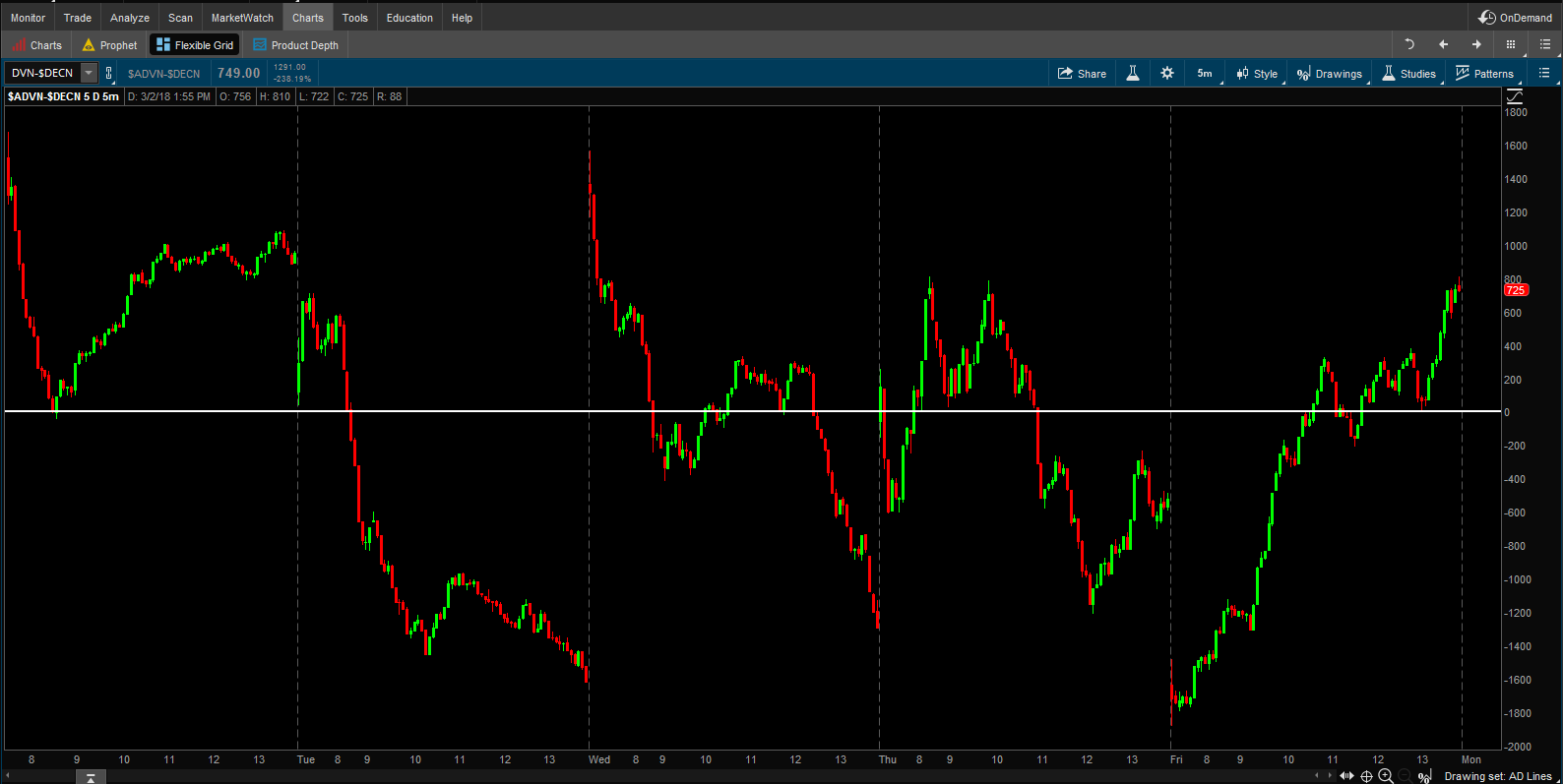Open Drawing set: AD Lines selector

[x=1498, y=776]
